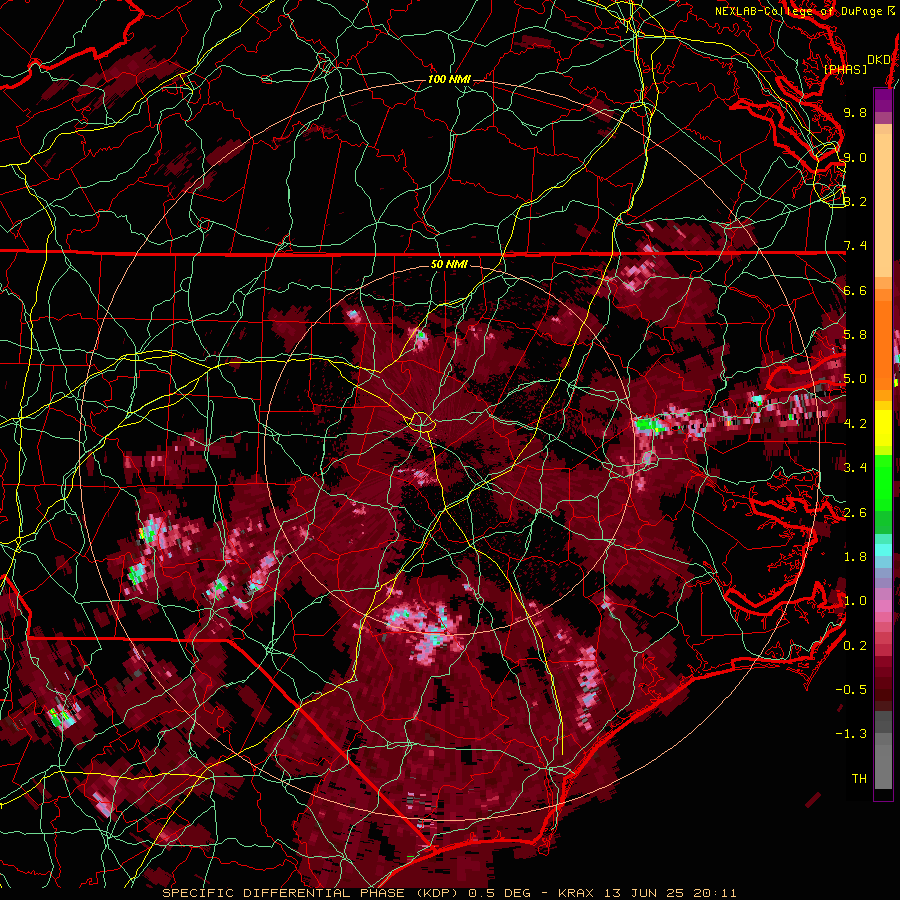Click the 6.6 value on the color scale

tap(855, 290)
